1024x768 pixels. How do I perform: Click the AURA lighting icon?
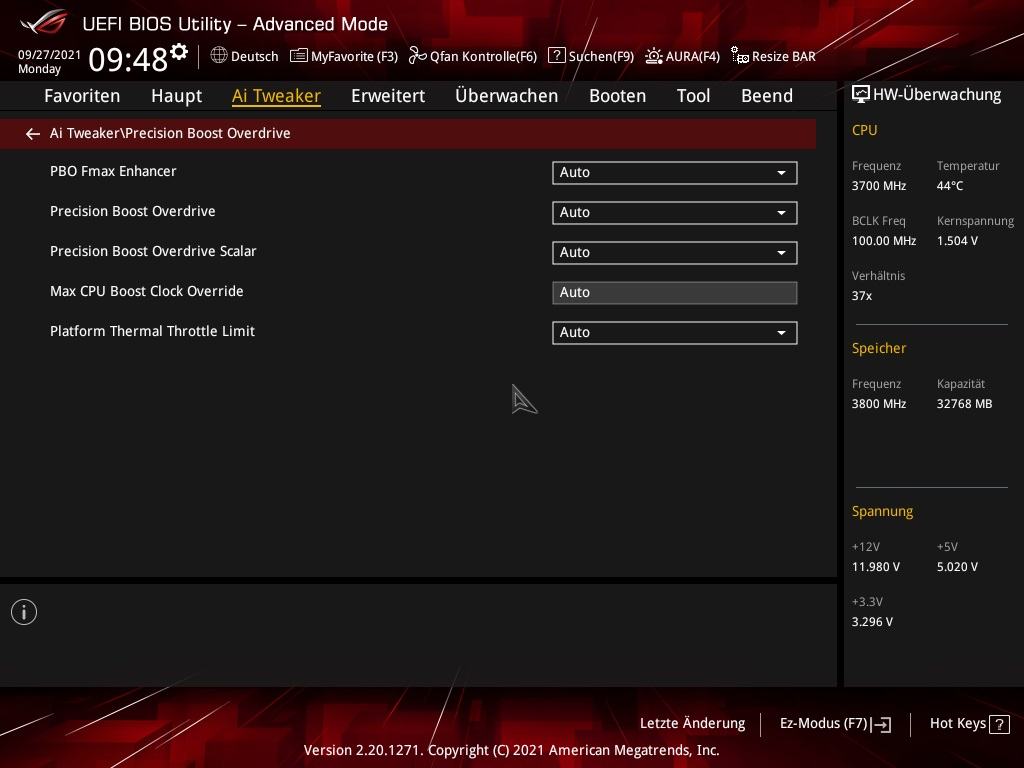tap(654, 56)
